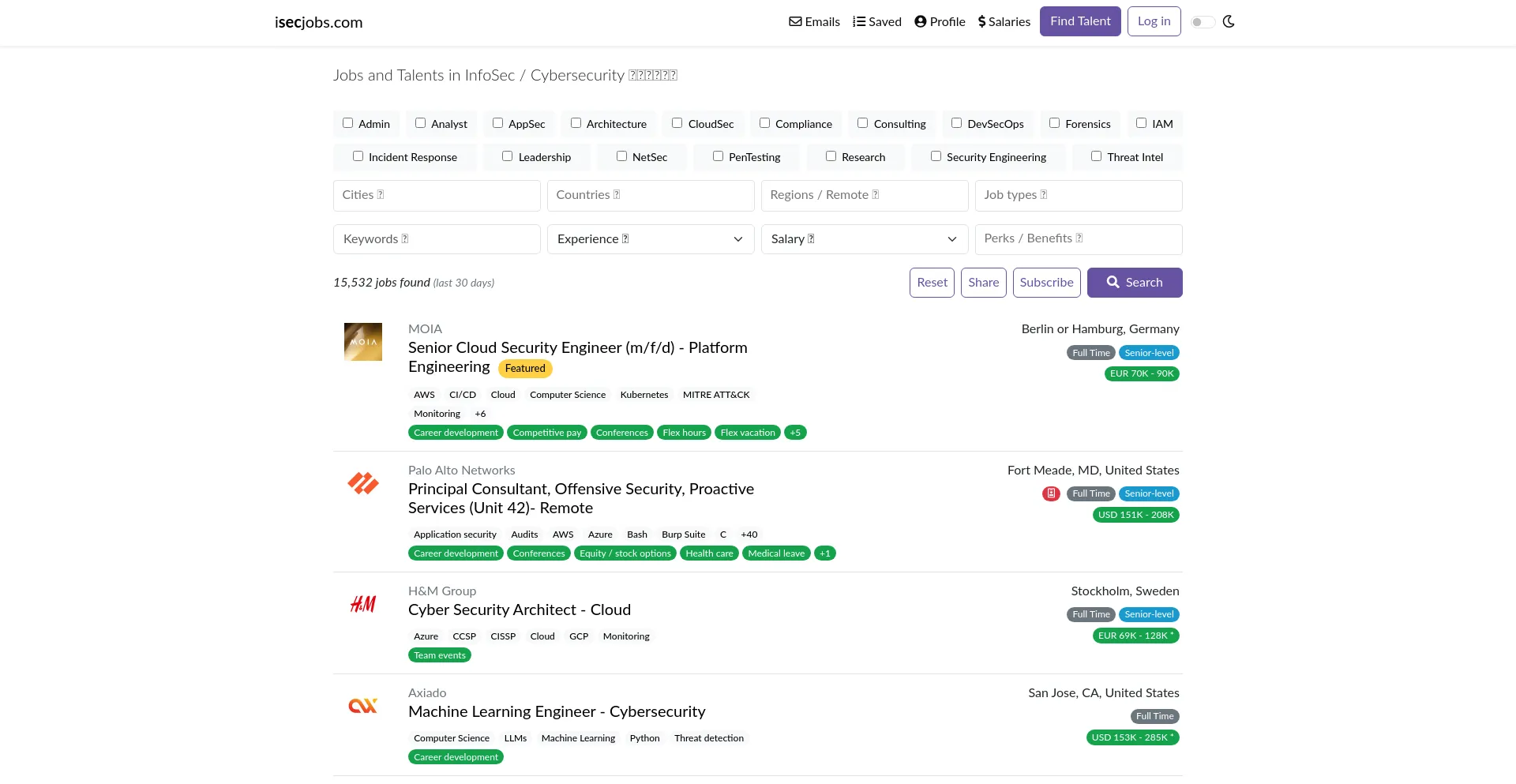This screenshot has height=784, width=1516.
Task: Check the Consulting category checkbox
Action: (x=862, y=123)
